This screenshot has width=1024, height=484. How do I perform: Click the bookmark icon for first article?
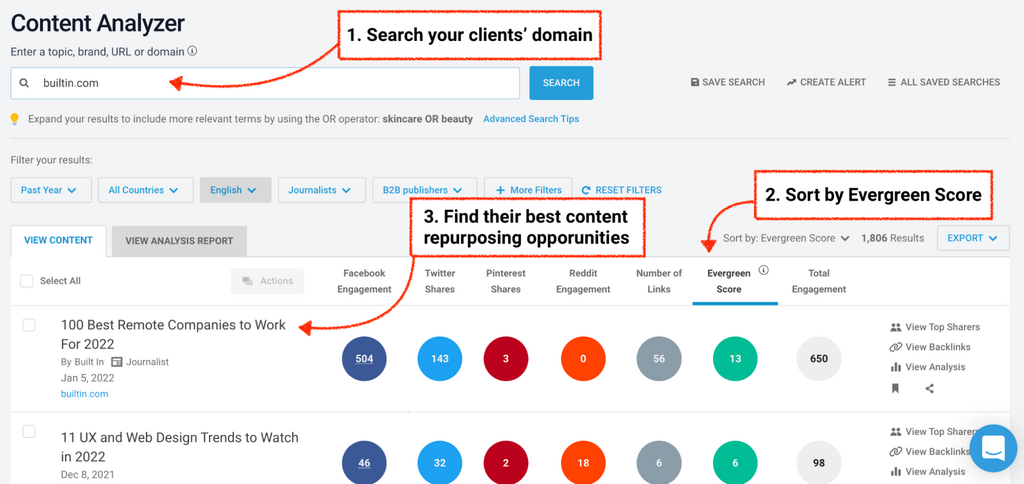click(x=895, y=389)
